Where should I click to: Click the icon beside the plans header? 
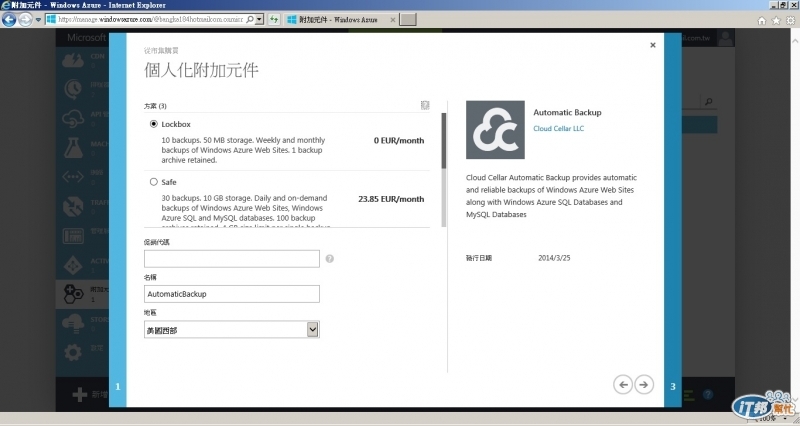(x=425, y=105)
